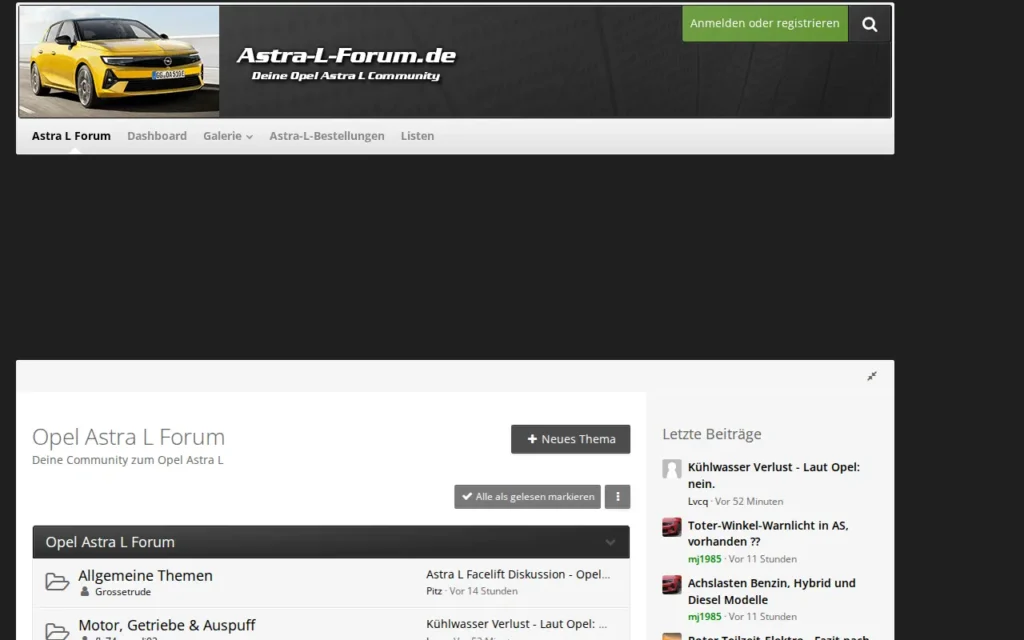Click Anmelden oder registrieren button

[x=765, y=24]
